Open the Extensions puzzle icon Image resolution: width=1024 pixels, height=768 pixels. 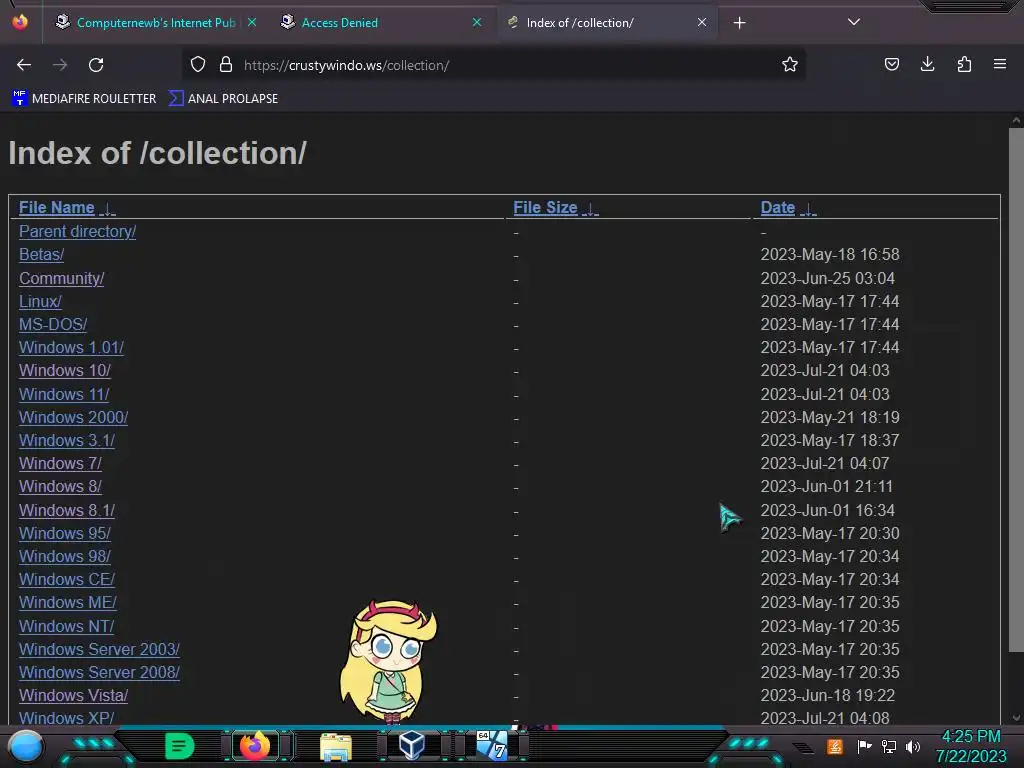tap(964, 65)
